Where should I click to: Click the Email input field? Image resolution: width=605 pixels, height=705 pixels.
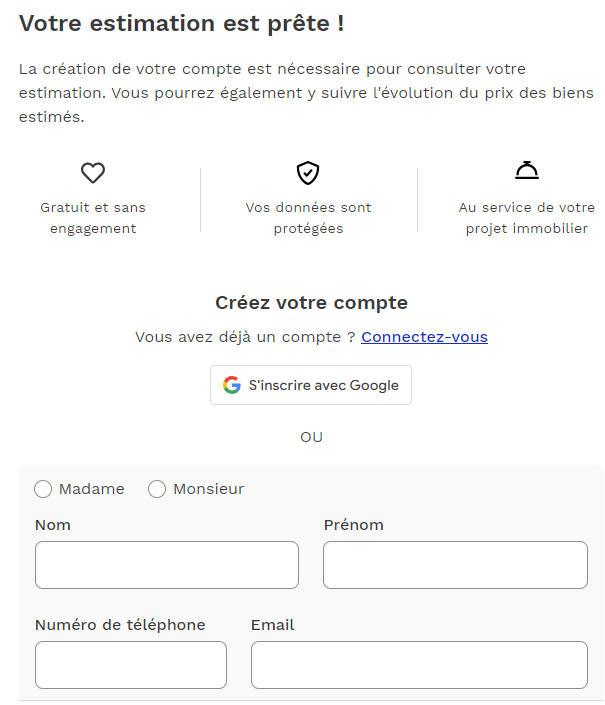click(x=419, y=665)
